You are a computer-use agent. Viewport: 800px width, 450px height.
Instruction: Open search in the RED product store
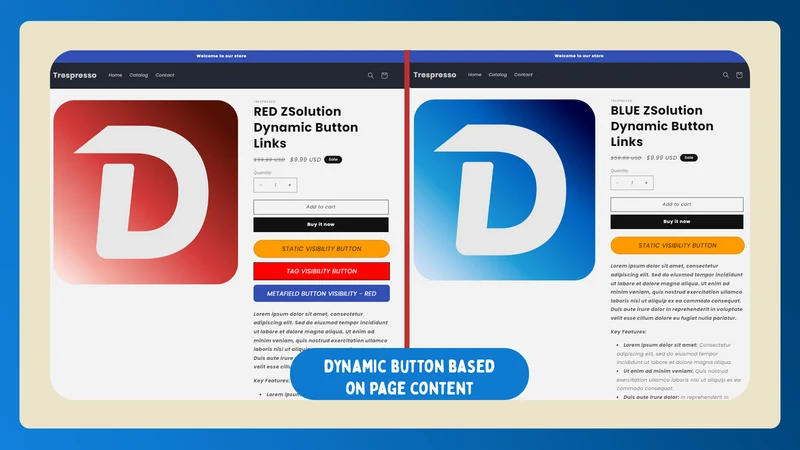(x=370, y=76)
